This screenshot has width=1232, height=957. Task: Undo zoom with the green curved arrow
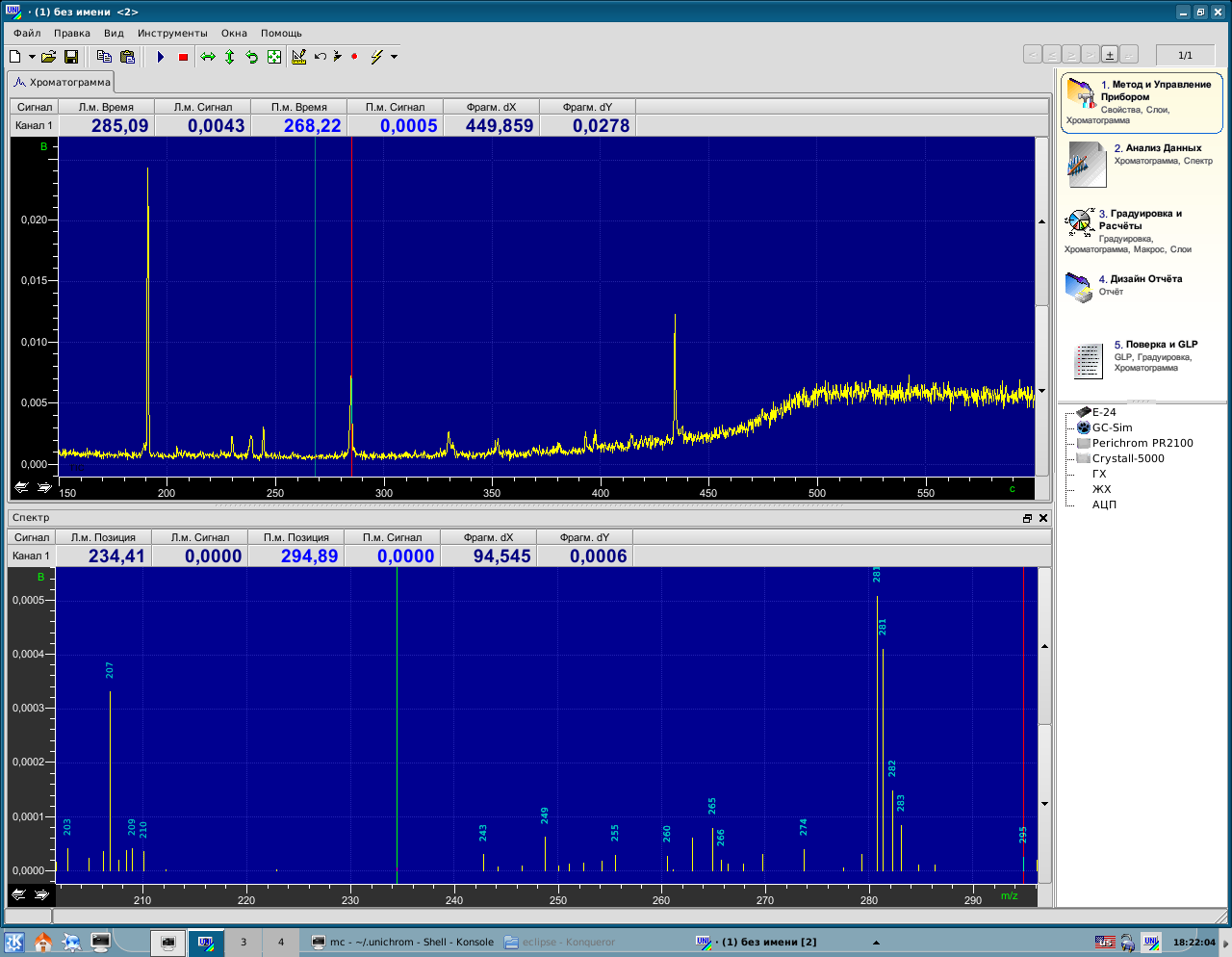click(x=252, y=57)
